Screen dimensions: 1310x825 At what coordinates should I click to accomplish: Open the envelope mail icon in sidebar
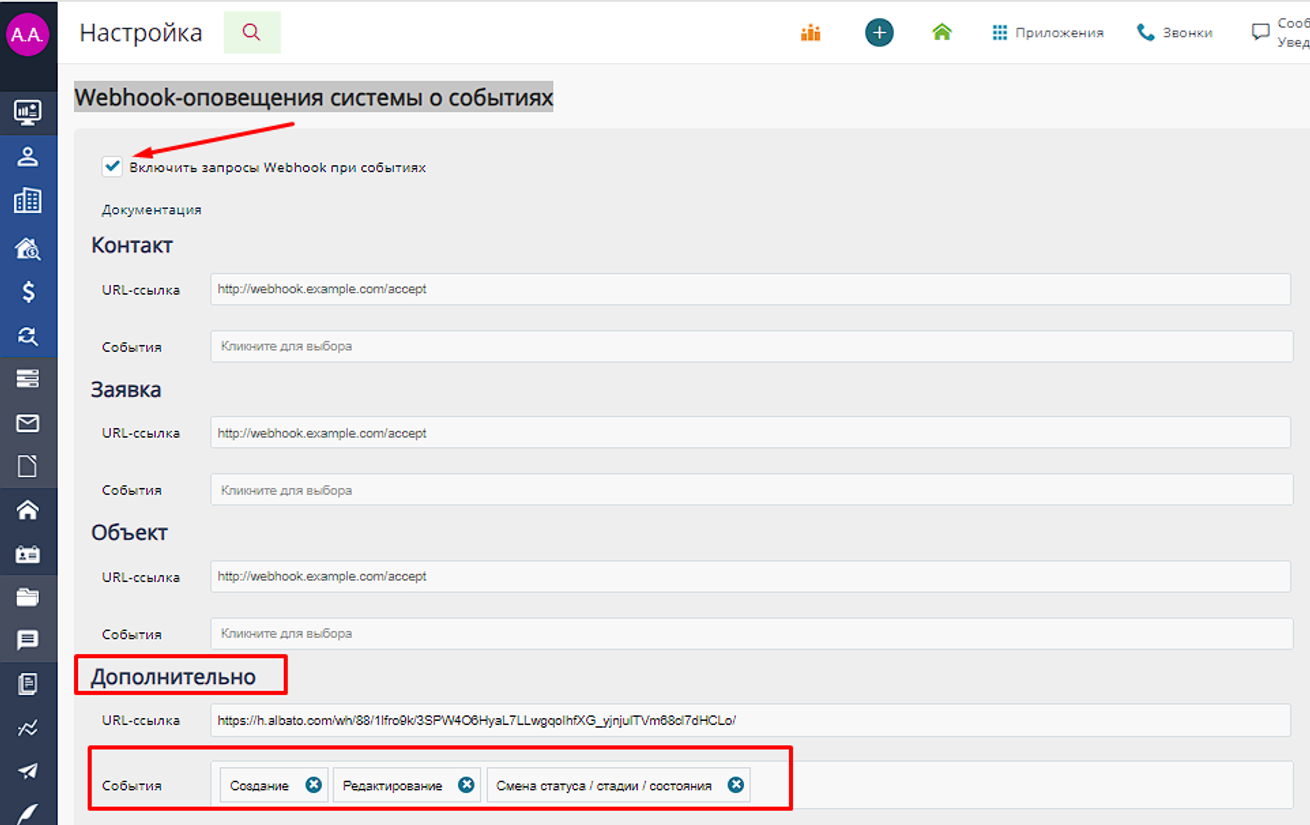[x=28, y=424]
